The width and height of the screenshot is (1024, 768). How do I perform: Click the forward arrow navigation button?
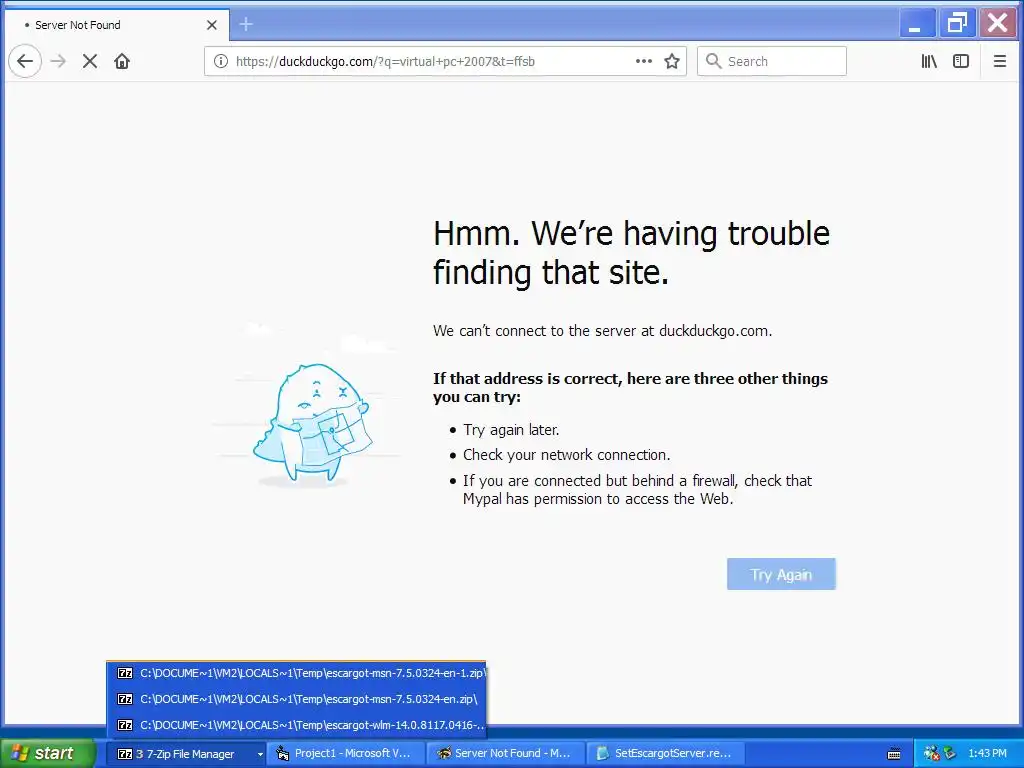click(x=58, y=61)
